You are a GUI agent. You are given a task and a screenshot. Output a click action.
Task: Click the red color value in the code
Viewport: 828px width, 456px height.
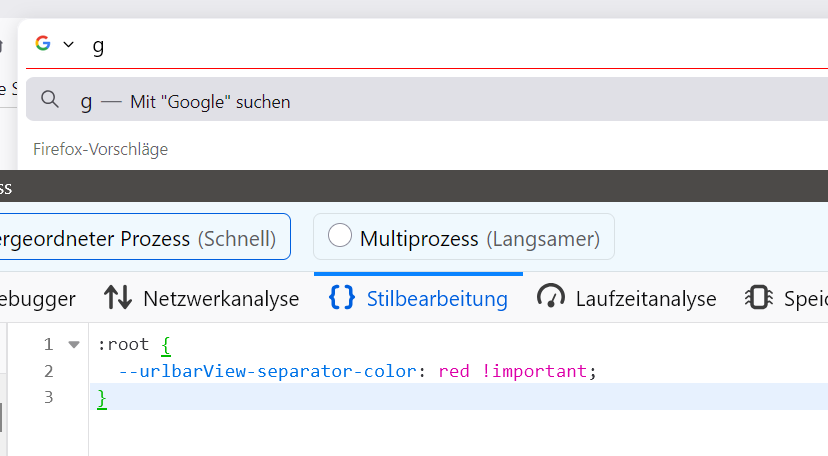pos(454,371)
